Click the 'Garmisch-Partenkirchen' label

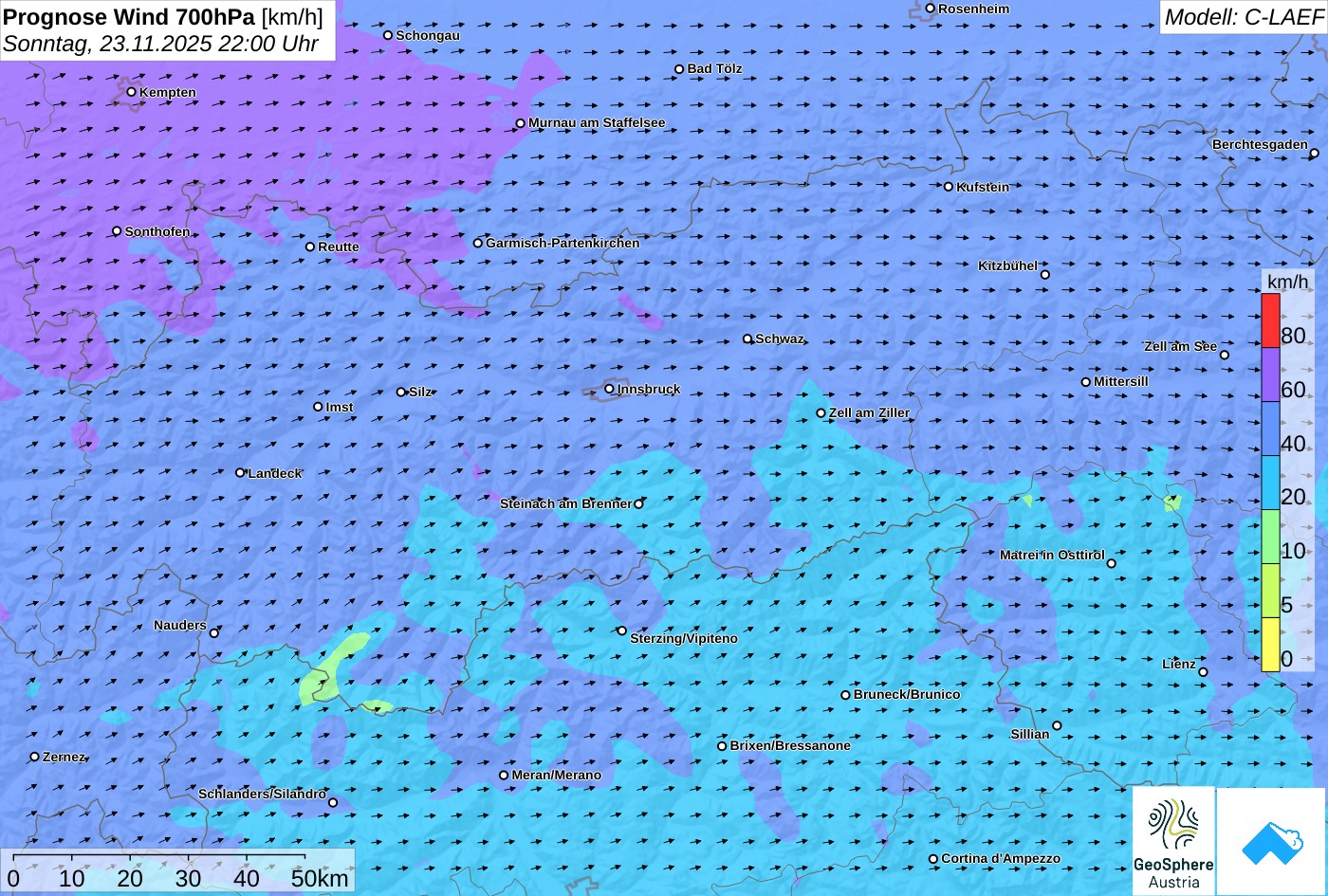point(563,243)
